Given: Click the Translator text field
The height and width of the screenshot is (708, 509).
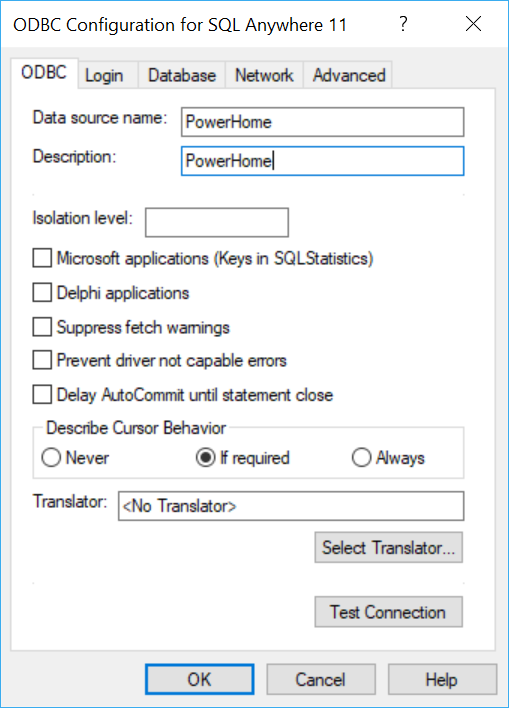Looking at the screenshot, I should point(291,506).
